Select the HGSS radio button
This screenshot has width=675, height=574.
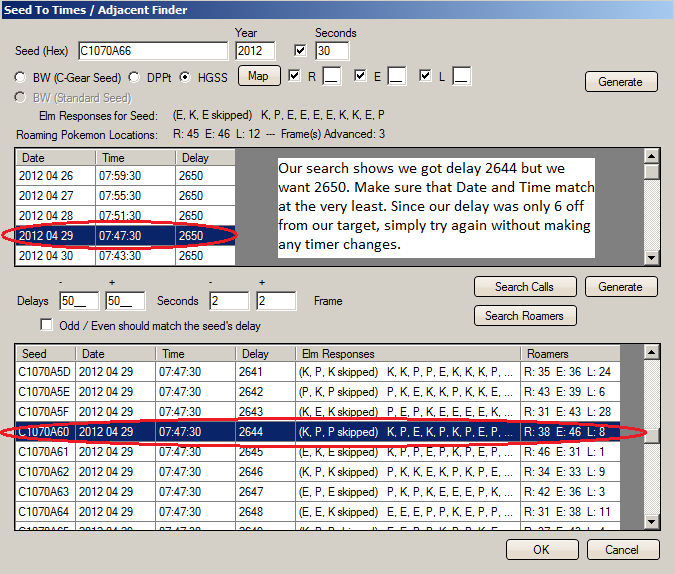coord(185,78)
